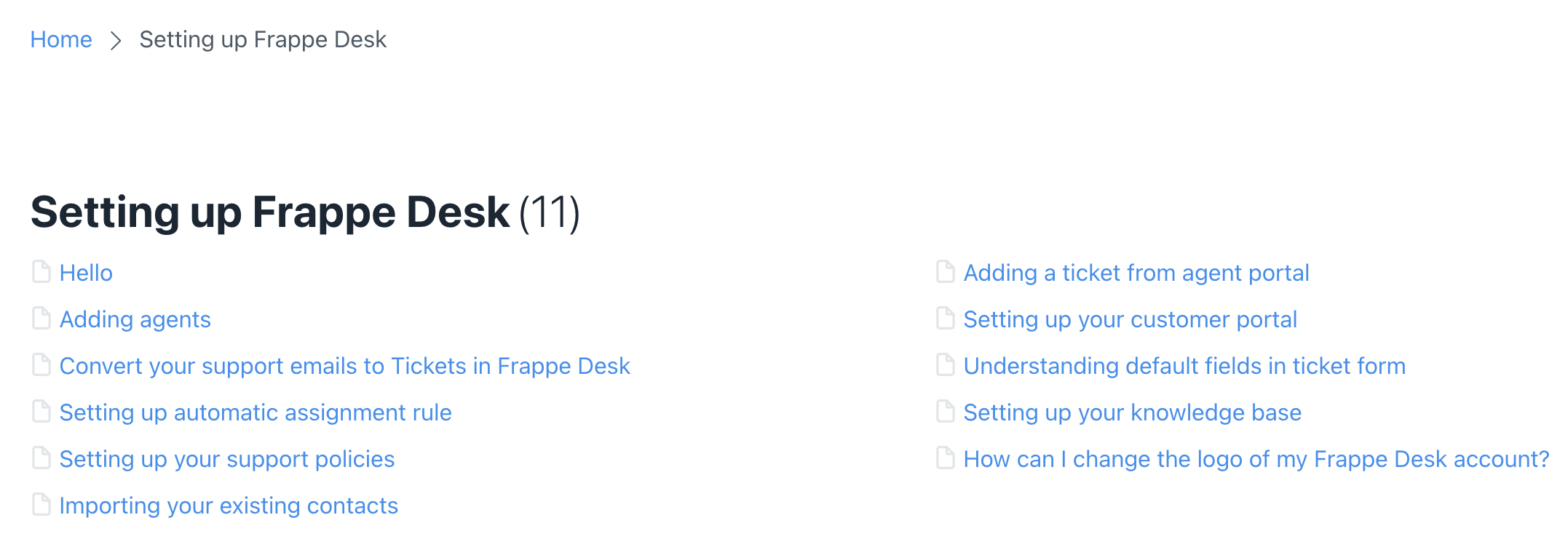Open Adding a ticket from agent portal
1568x547 pixels.
point(1136,272)
